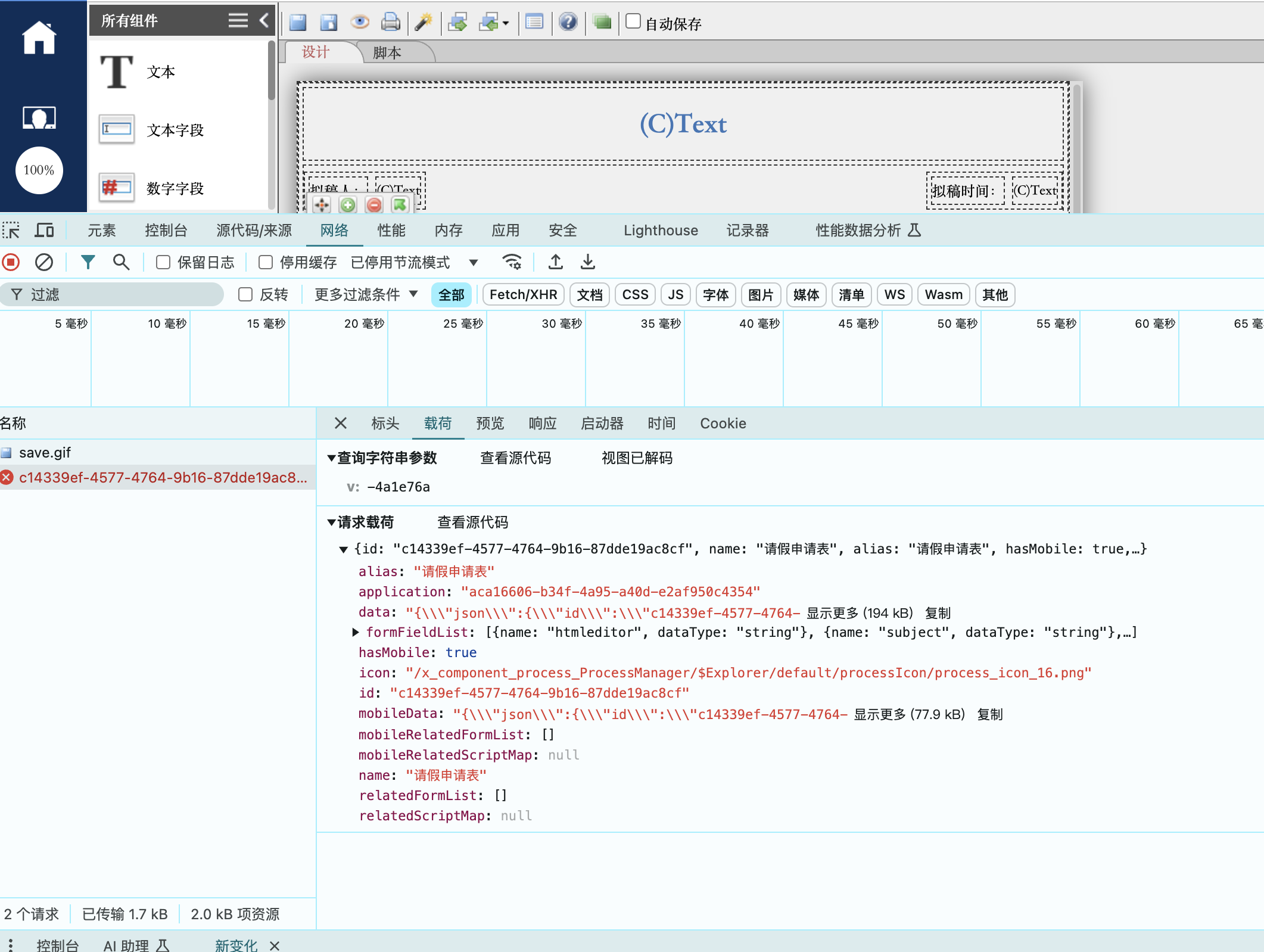Enable the 自动保存 checkbox
This screenshot has height=952, width=1264.
[633, 21]
